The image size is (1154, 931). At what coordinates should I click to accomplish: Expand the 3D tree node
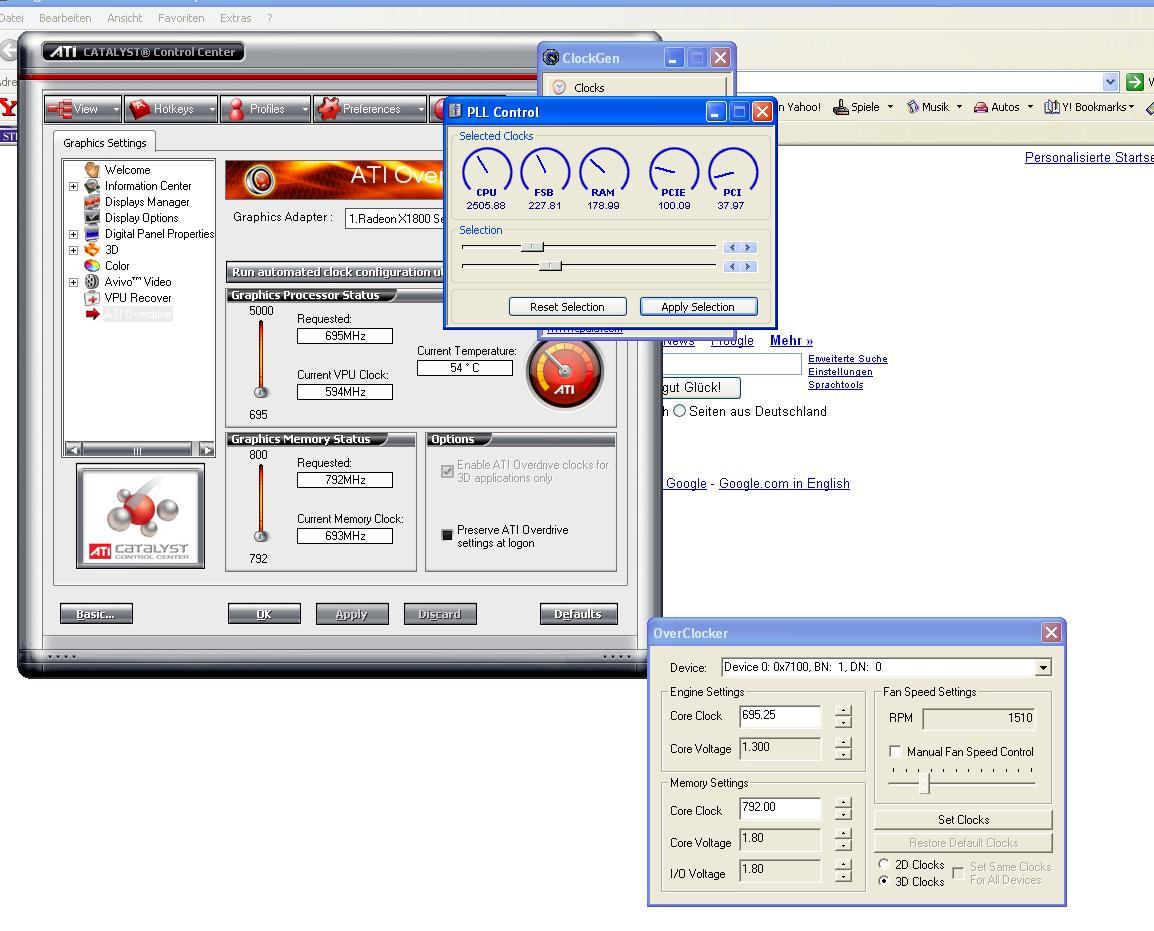74,250
